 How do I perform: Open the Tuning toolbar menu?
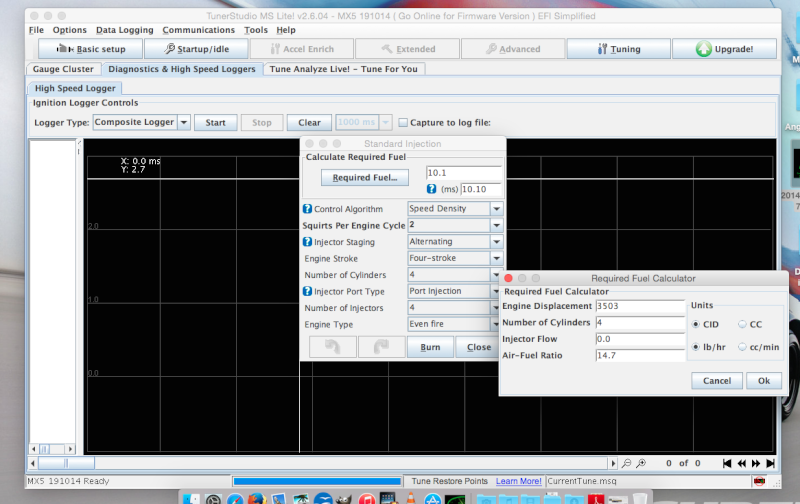coord(619,49)
